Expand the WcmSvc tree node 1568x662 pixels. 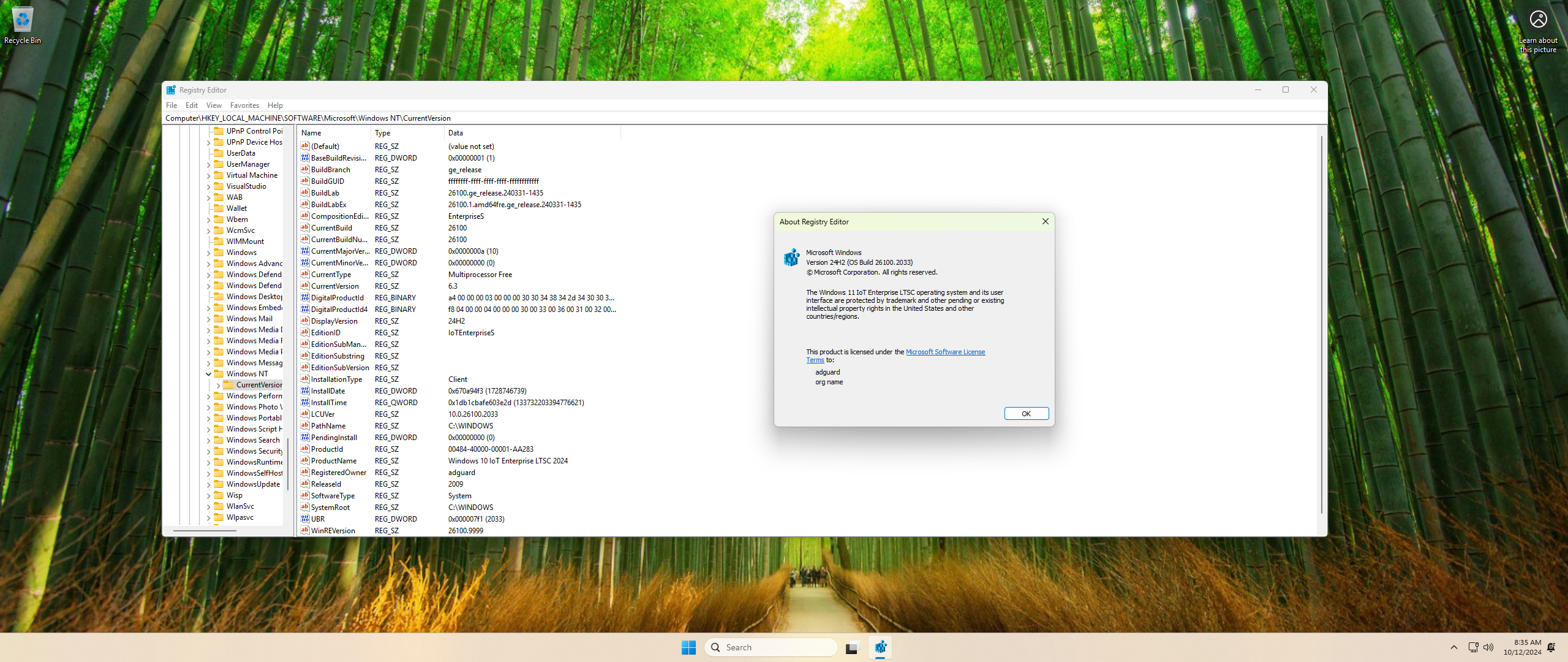[208, 230]
